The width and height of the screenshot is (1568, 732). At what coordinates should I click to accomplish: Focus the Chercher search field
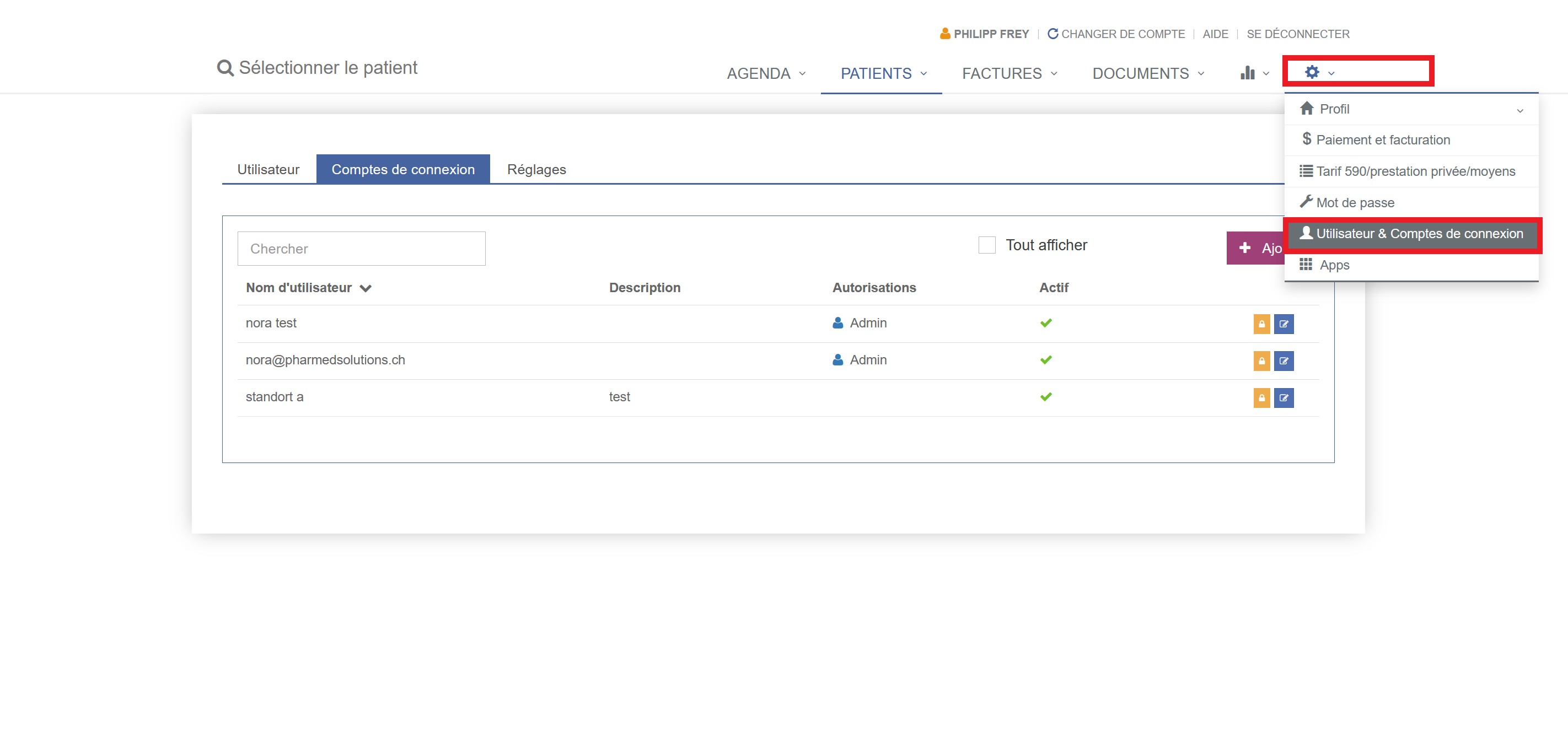(x=361, y=249)
